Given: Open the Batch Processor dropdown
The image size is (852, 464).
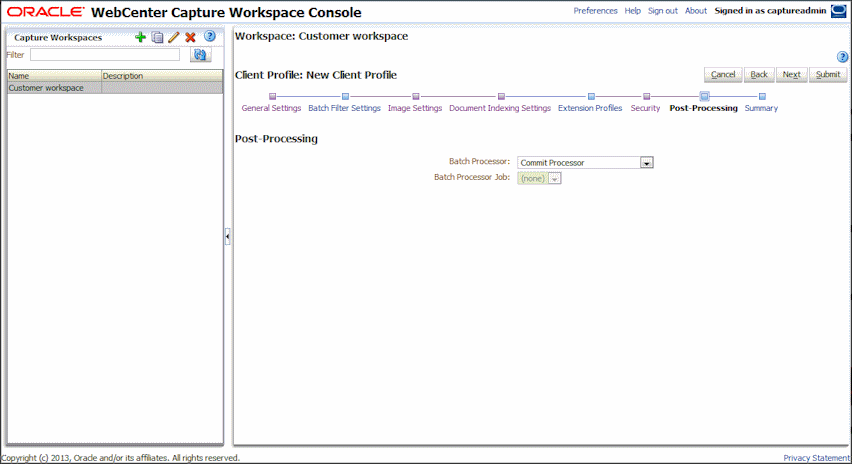Looking at the screenshot, I should 646,162.
